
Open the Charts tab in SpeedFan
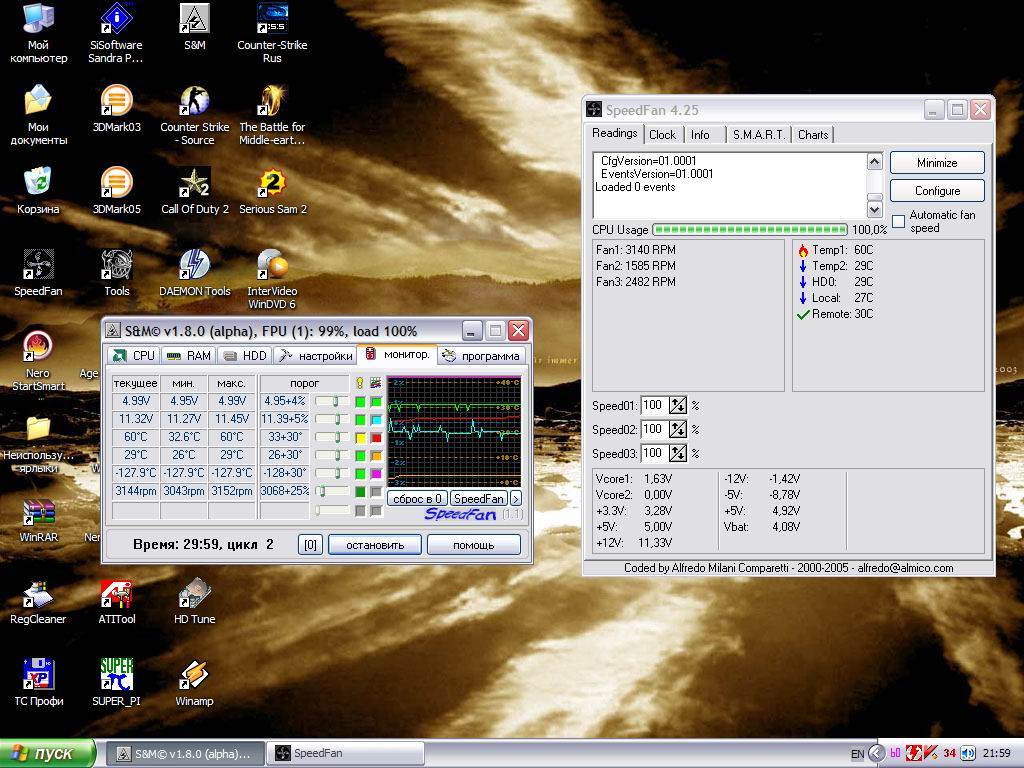813,135
